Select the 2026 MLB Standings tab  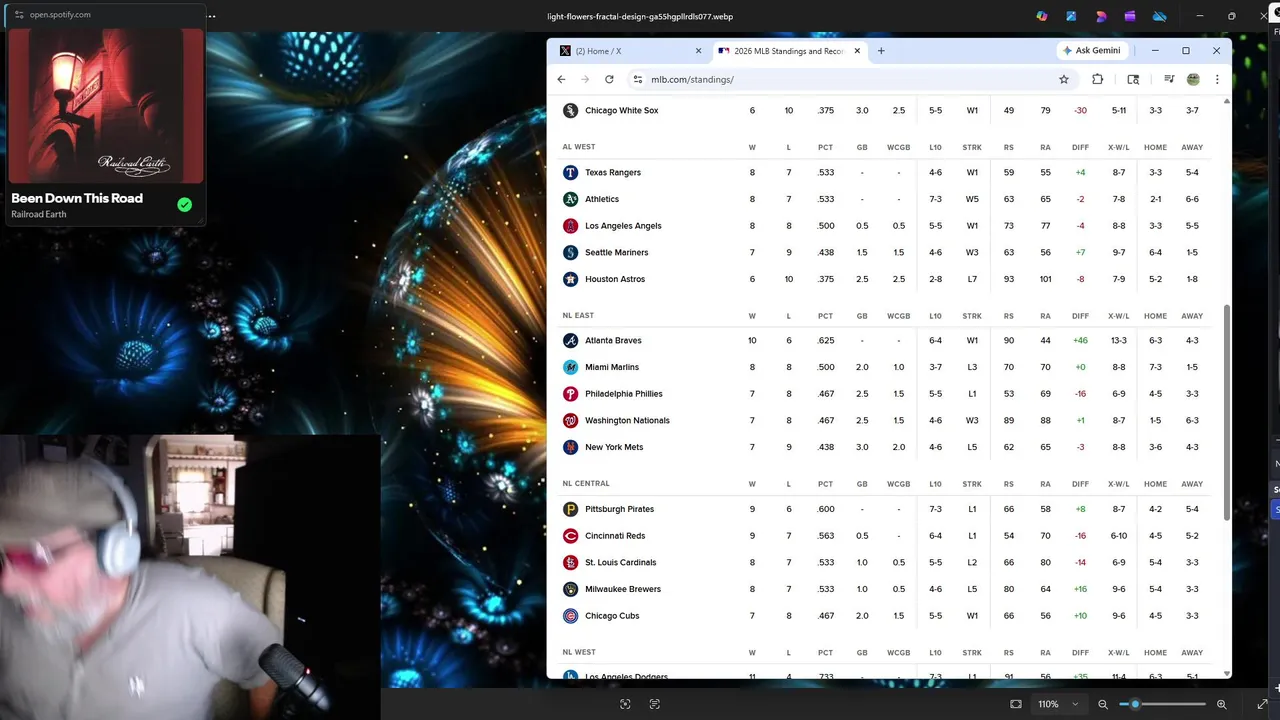(x=790, y=51)
